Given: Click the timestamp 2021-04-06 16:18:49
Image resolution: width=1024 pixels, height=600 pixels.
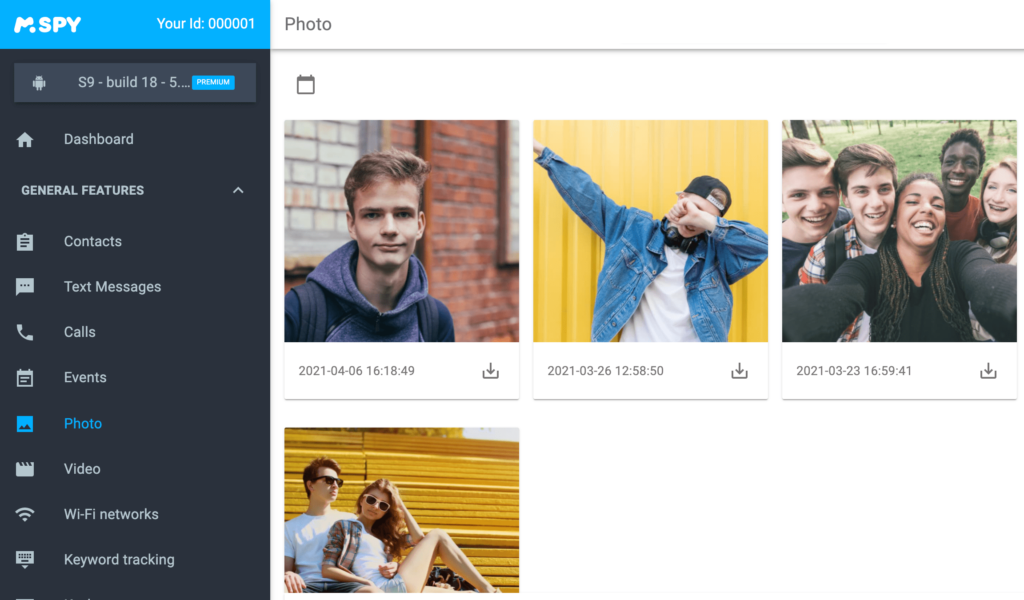Looking at the screenshot, I should (x=357, y=371).
